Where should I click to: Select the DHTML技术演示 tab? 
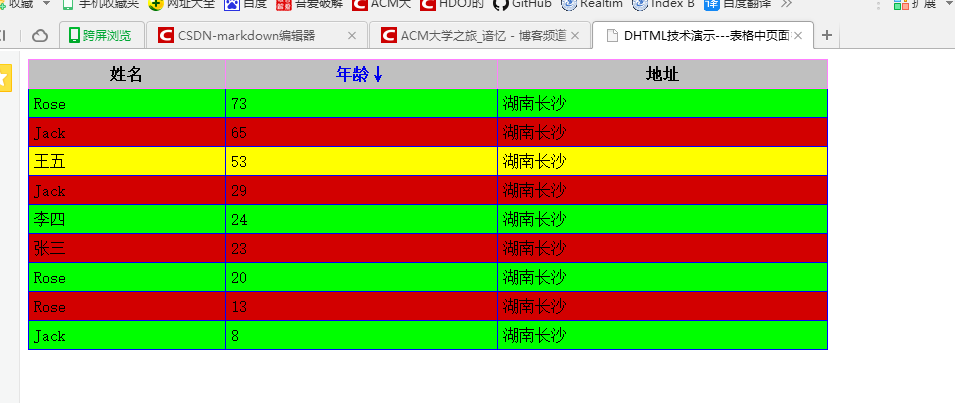tap(702, 35)
